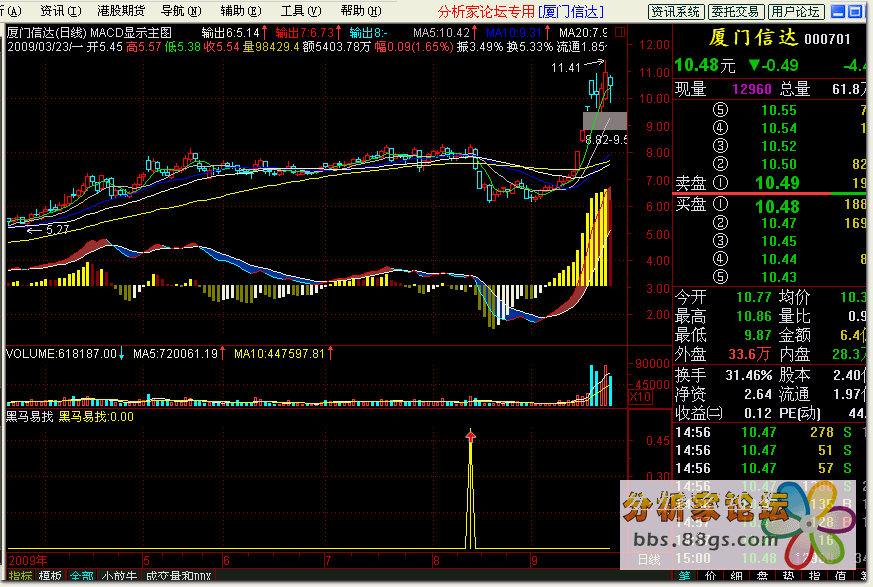Click the 净资 value 2.64
This screenshot has width=873, height=587.
pos(758,394)
